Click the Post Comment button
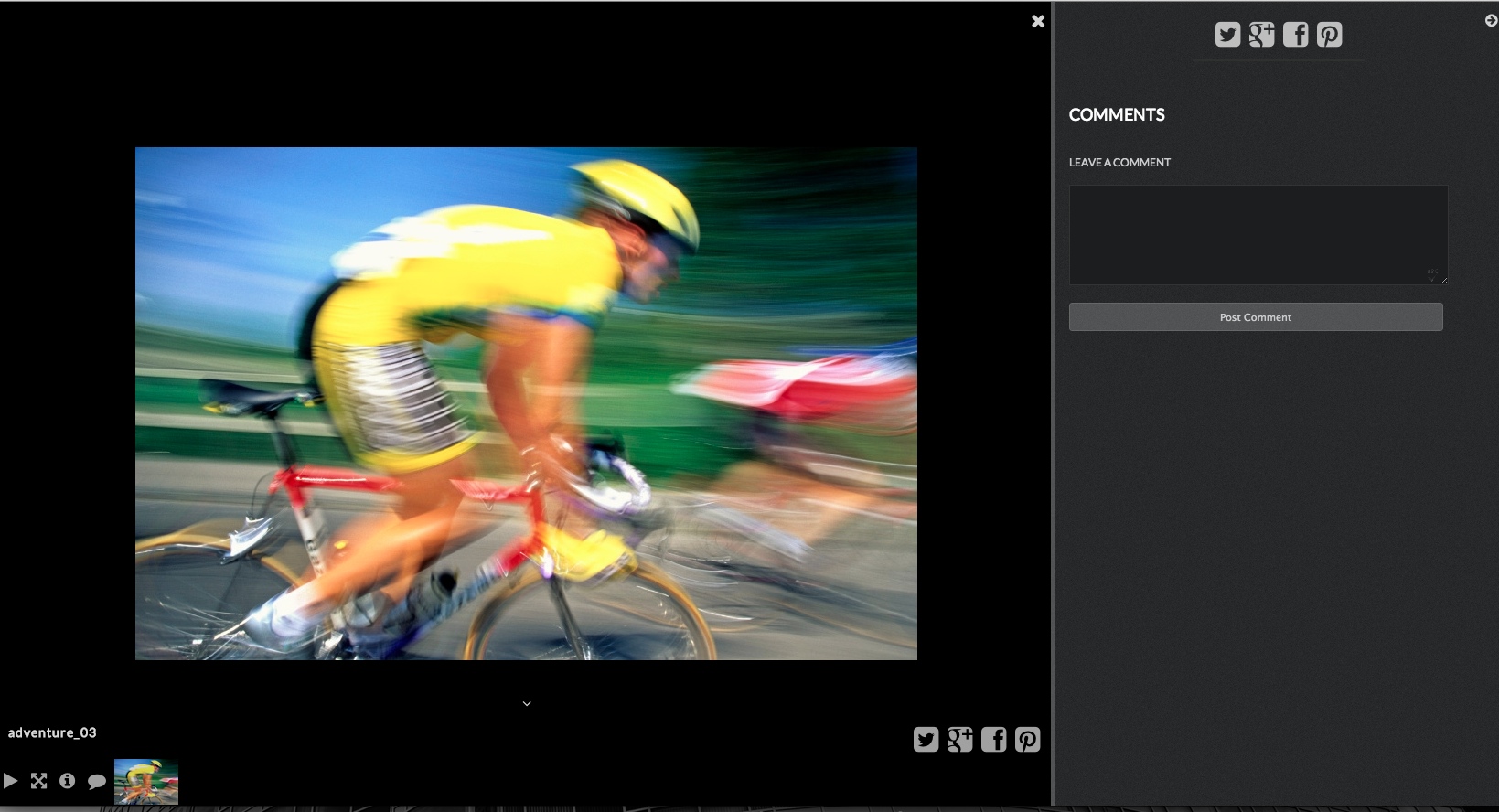The image size is (1499, 812). (1256, 317)
